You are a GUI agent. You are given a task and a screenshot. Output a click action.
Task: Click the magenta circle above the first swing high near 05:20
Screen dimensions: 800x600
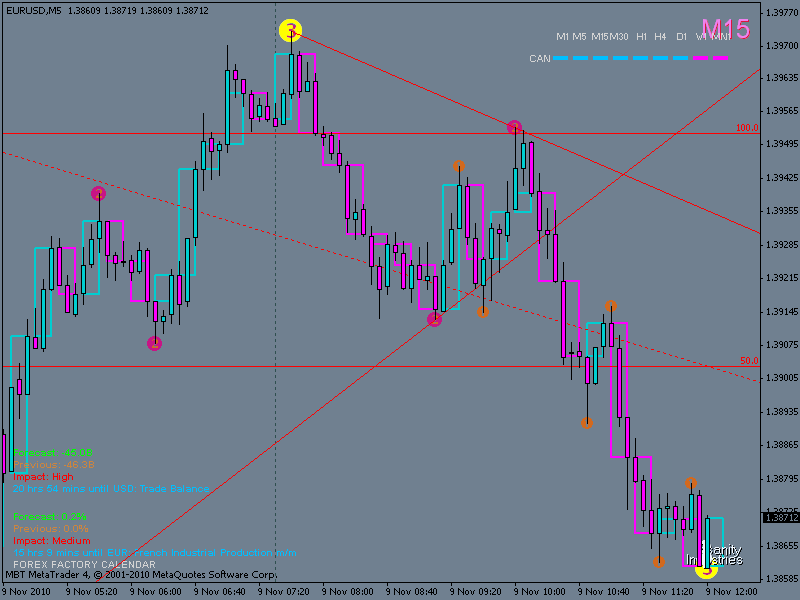98,193
